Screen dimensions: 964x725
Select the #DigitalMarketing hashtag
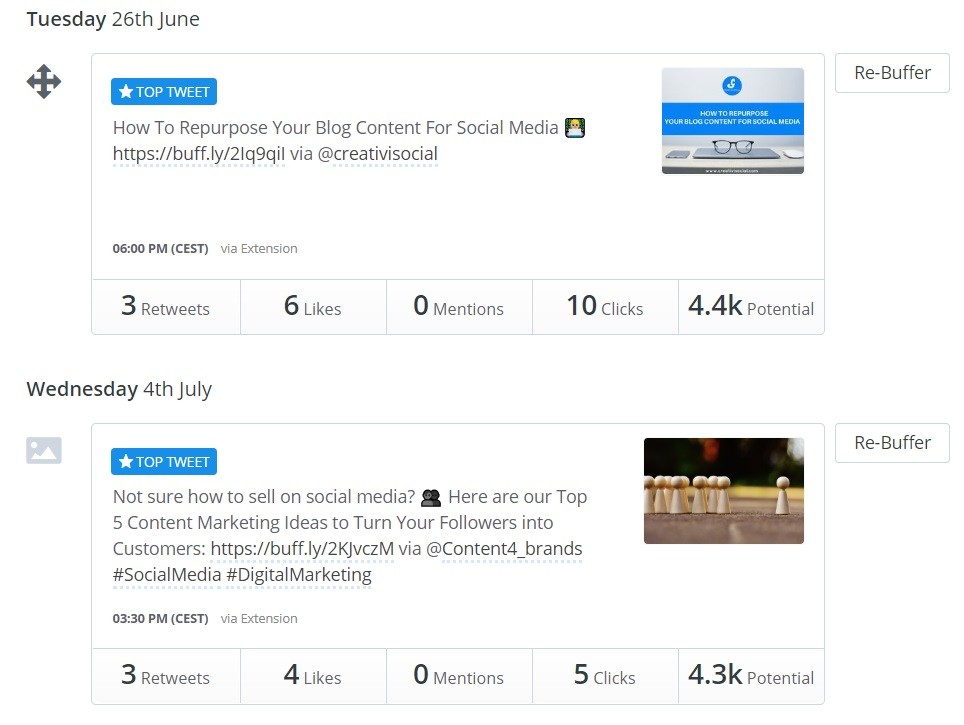[299, 575]
